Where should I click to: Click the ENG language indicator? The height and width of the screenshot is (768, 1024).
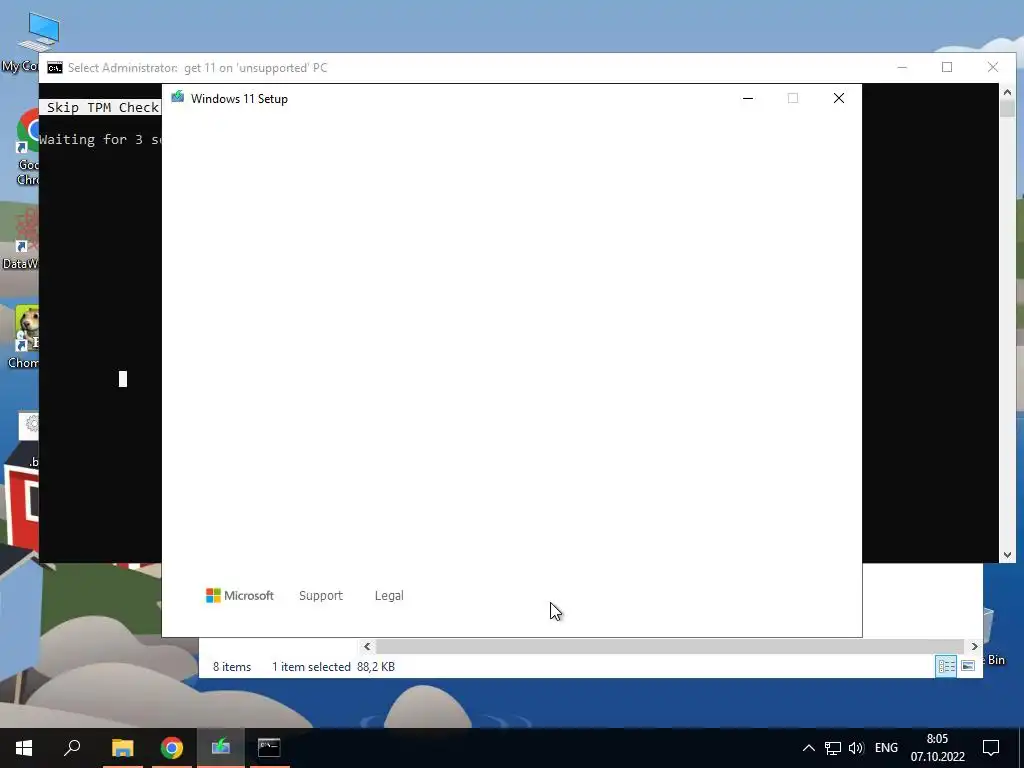click(886, 748)
